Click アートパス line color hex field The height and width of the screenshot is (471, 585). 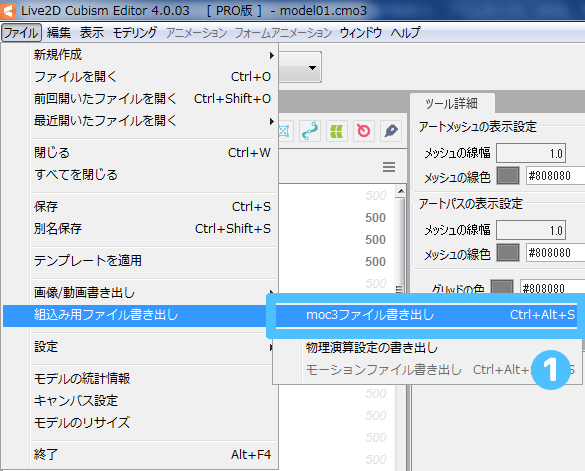point(556,253)
